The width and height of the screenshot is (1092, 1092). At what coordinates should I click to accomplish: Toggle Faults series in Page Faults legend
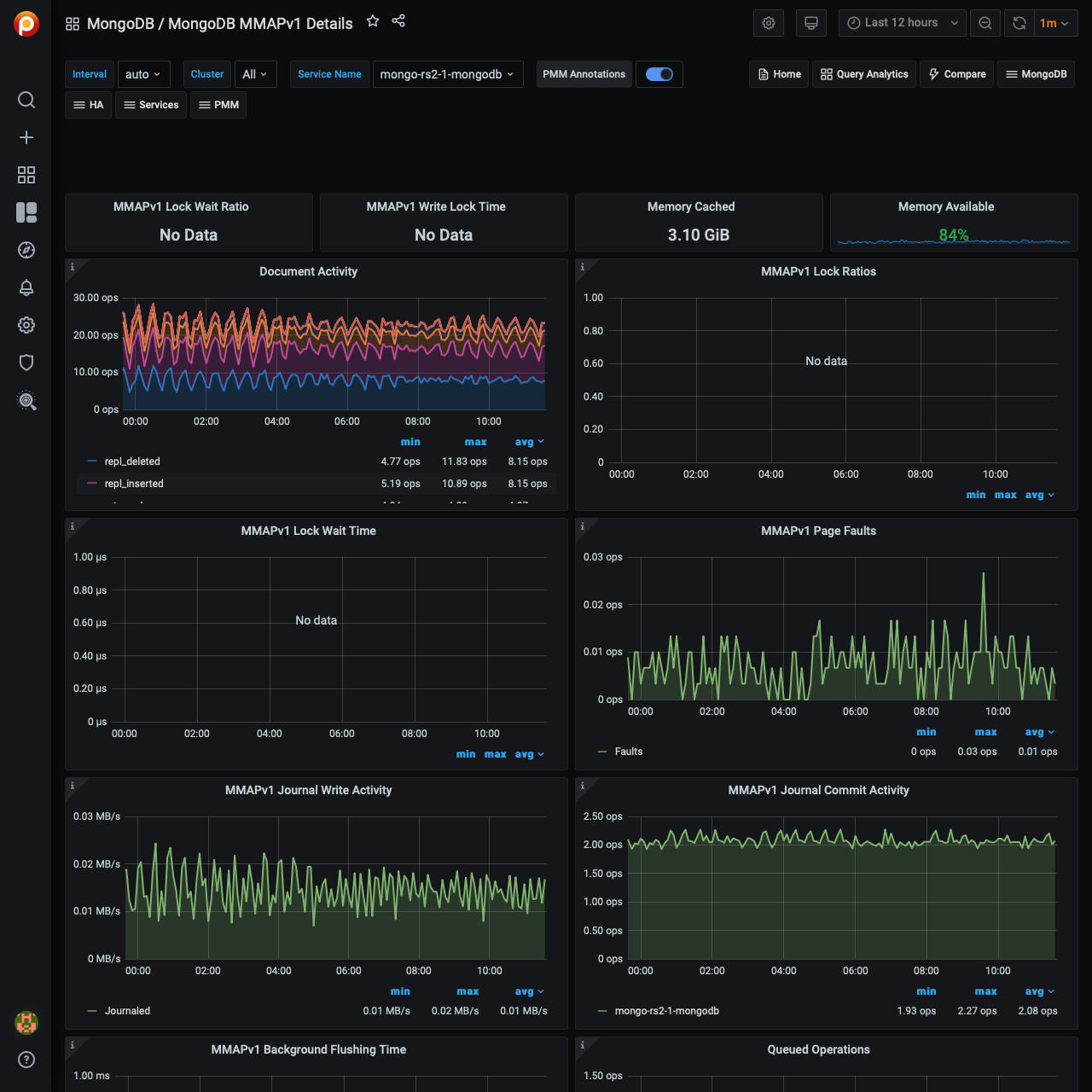[629, 752]
